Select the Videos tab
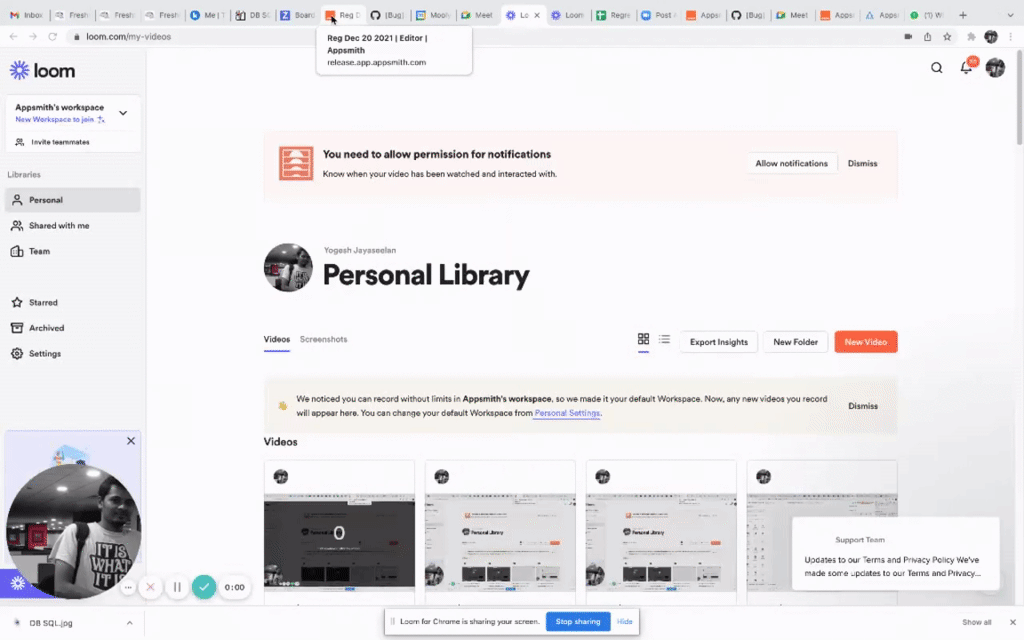 click(277, 339)
